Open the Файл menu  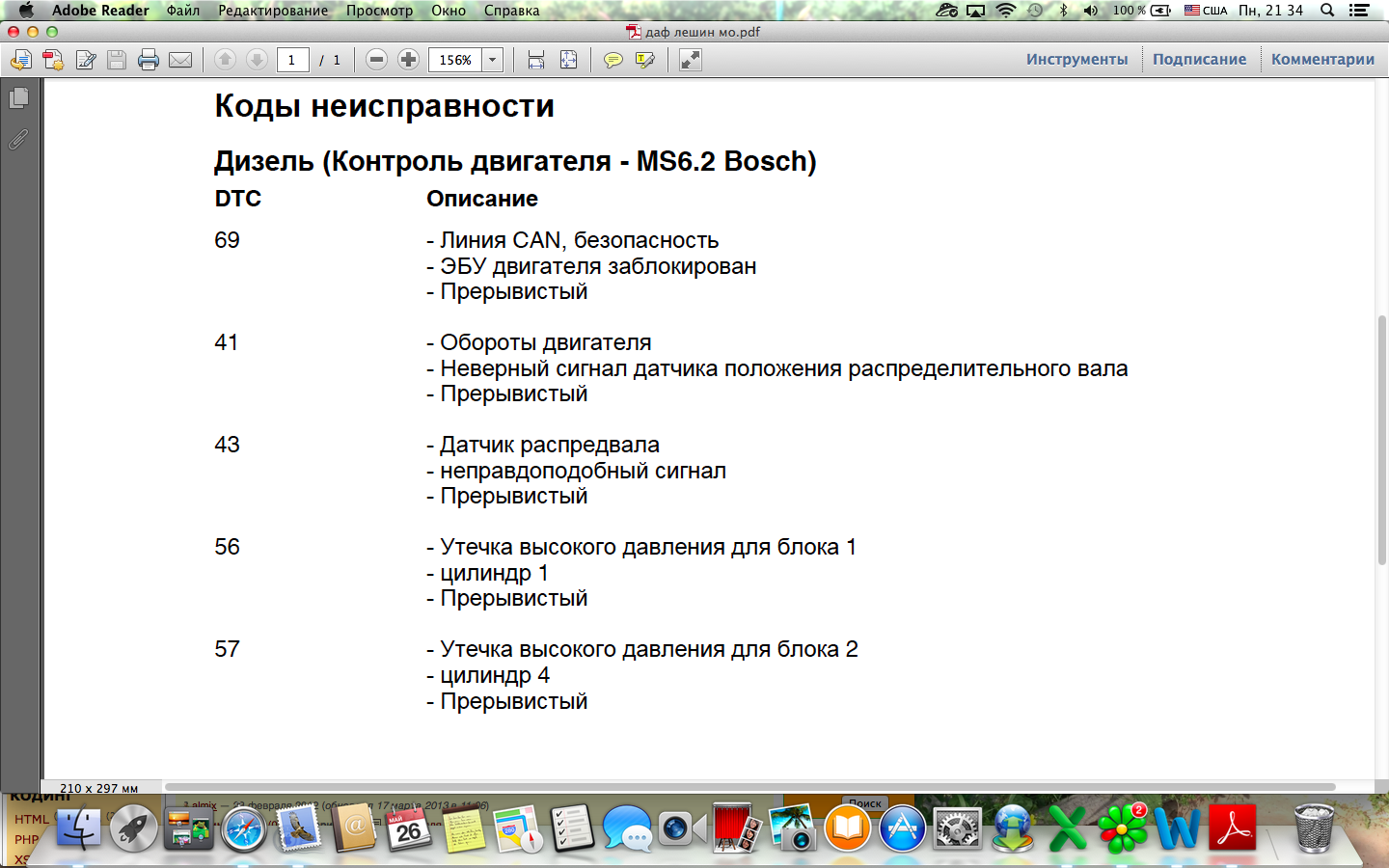coord(183,11)
